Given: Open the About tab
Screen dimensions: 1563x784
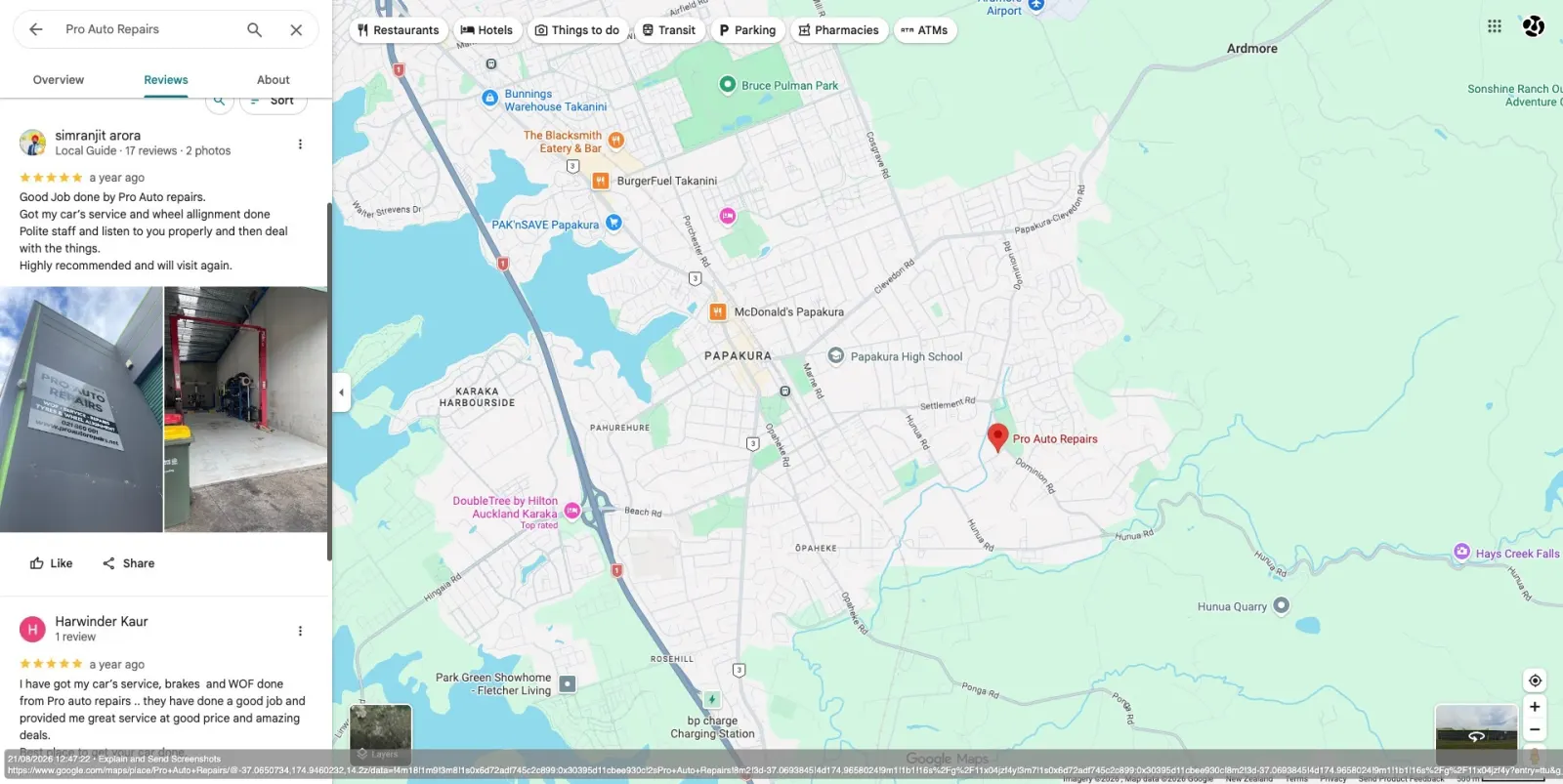Looking at the screenshot, I should pyautogui.click(x=274, y=80).
